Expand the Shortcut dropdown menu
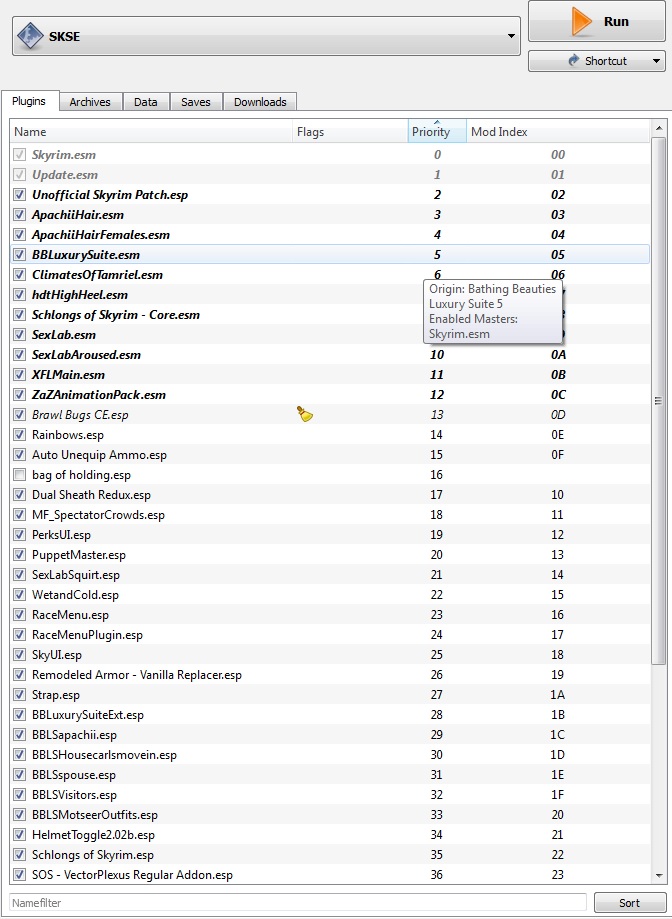This screenshot has width=672, height=919. click(x=656, y=61)
